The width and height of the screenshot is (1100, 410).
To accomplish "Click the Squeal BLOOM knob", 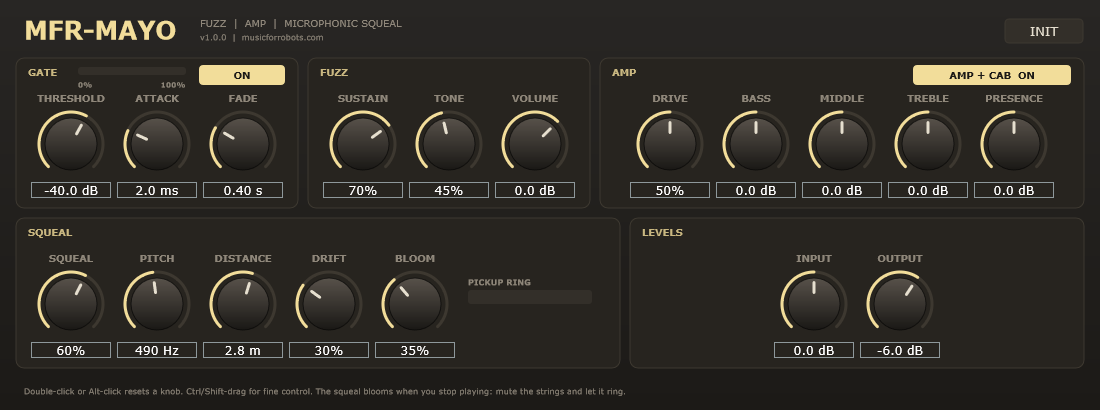I will point(415,303).
